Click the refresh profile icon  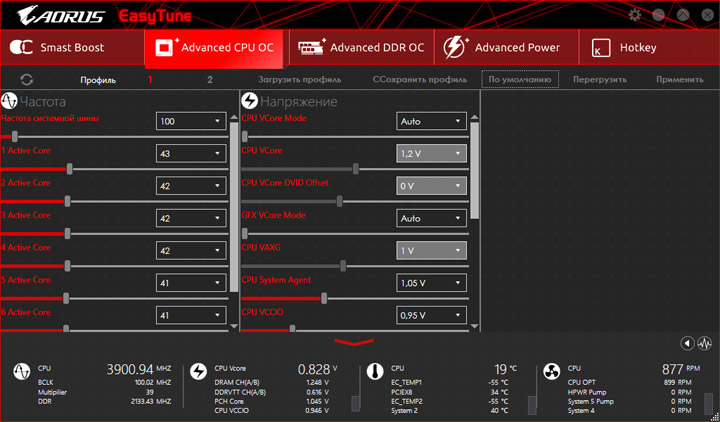click(27, 80)
